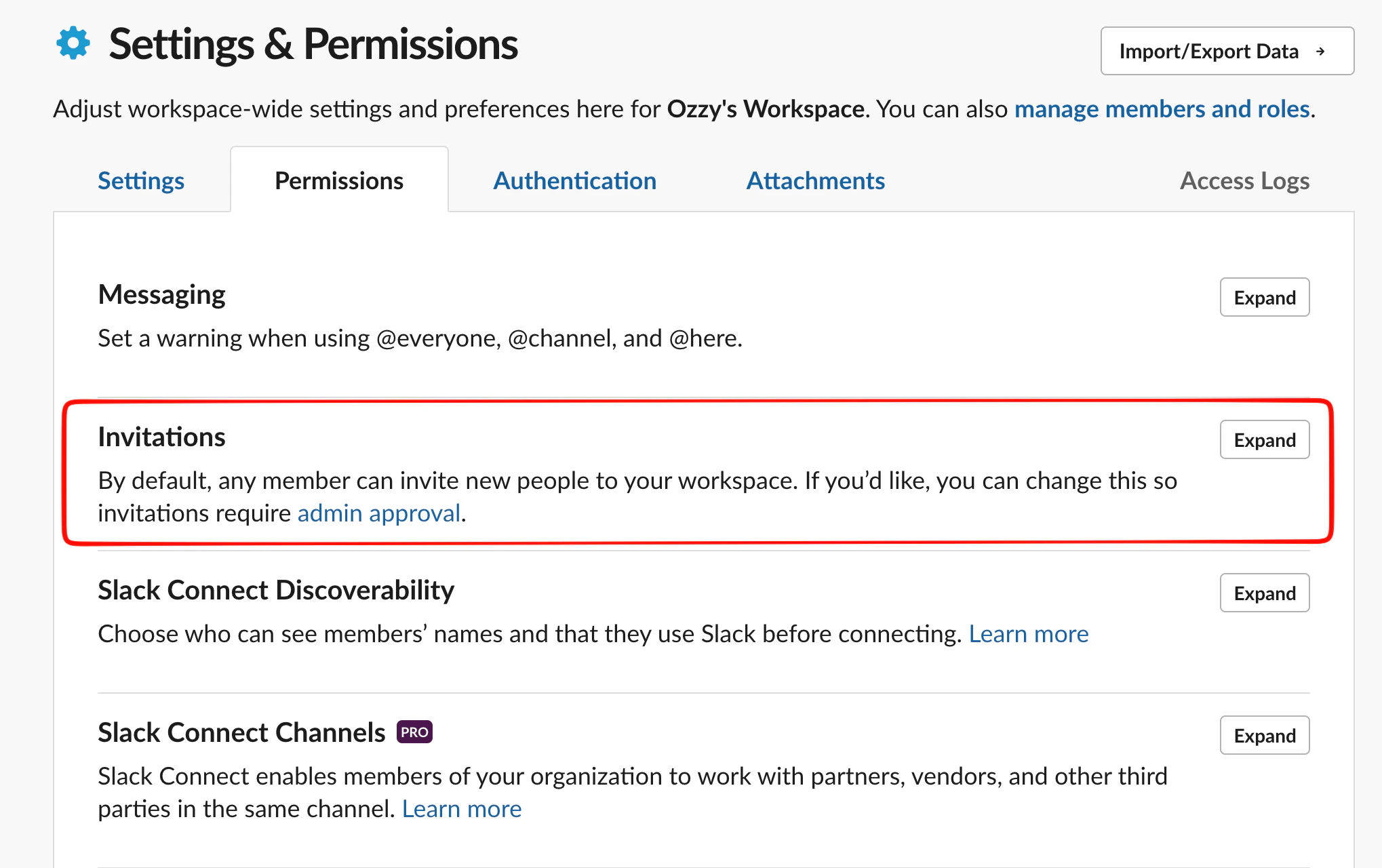Expand the Invitations section
The width and height of the screenshot is (1382, 868).
1264,440
